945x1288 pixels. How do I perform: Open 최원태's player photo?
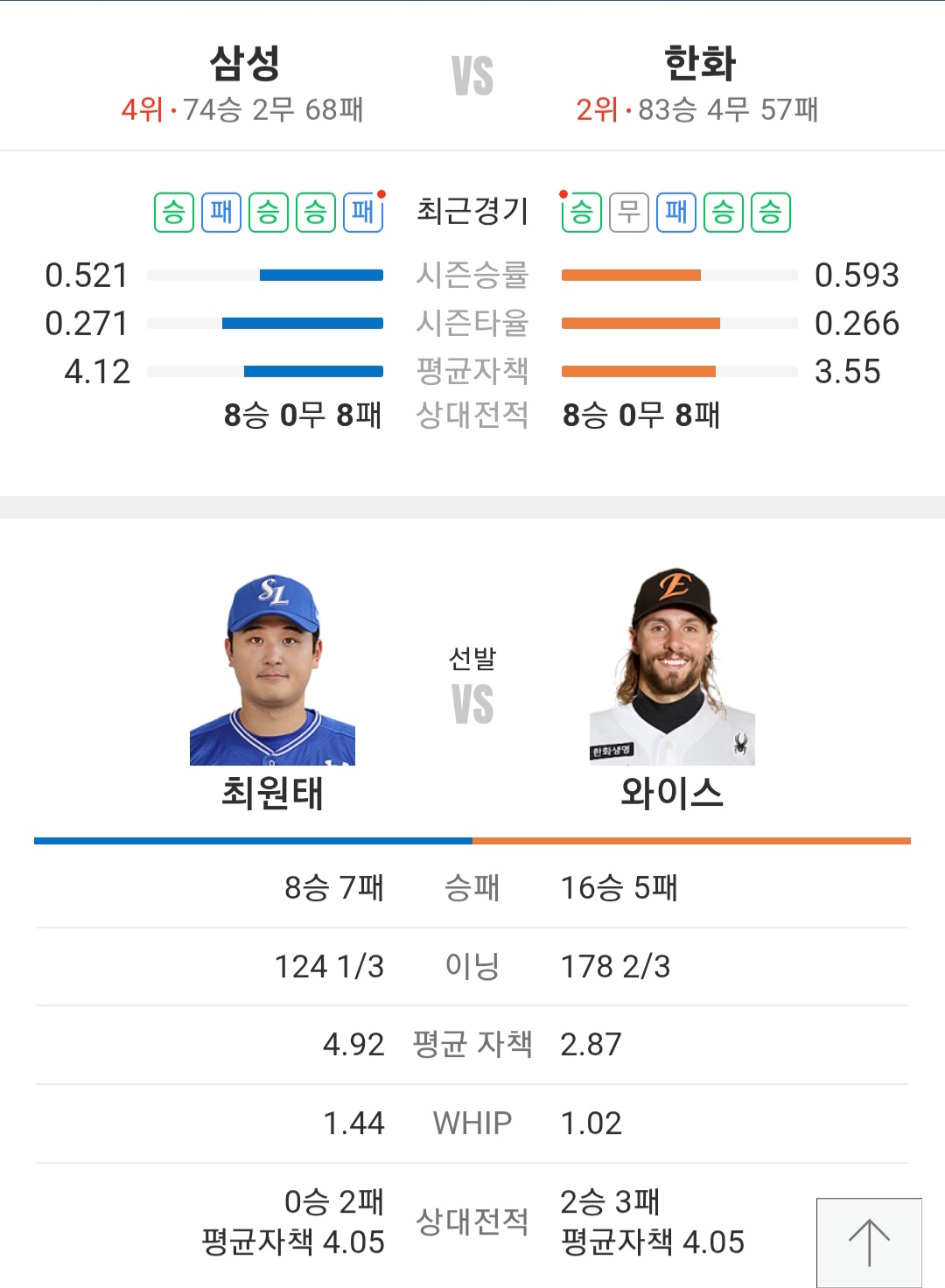pos(272,669)
